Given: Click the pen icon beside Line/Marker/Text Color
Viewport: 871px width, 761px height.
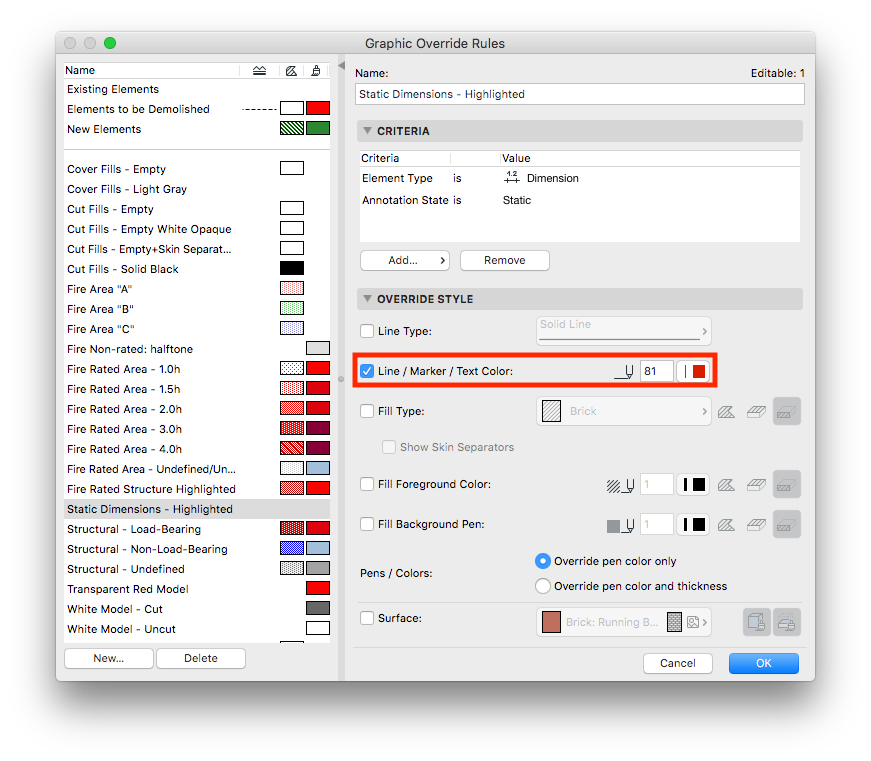Looking at the screenshot, I should click(624, 372).
